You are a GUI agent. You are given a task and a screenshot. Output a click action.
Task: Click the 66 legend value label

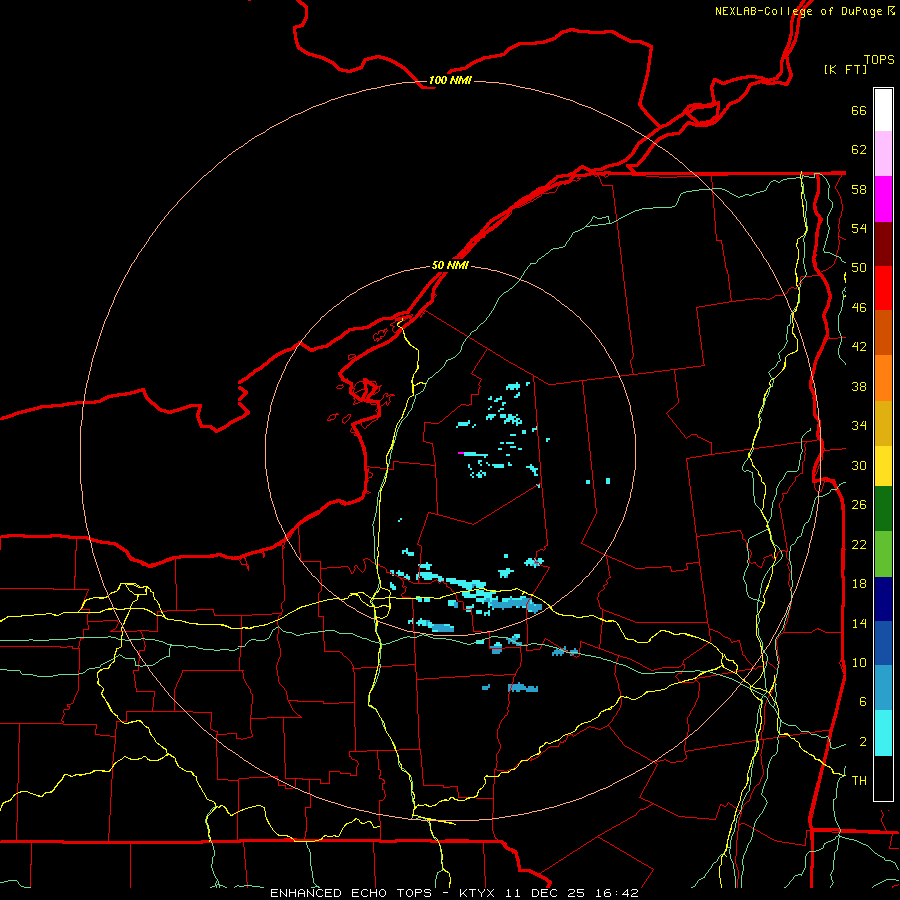(x=859, y=110)
